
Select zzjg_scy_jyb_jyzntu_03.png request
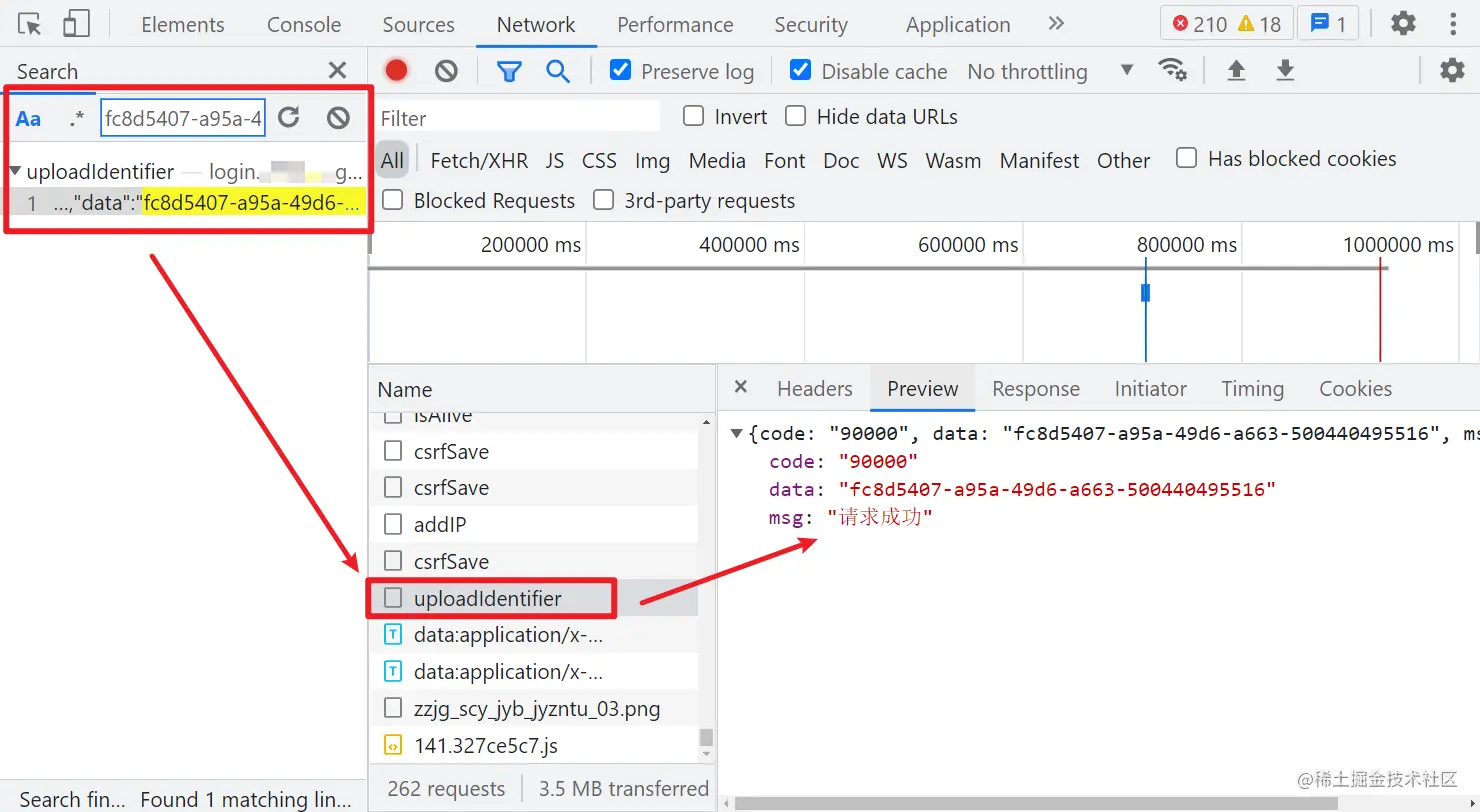click(533, 709)
